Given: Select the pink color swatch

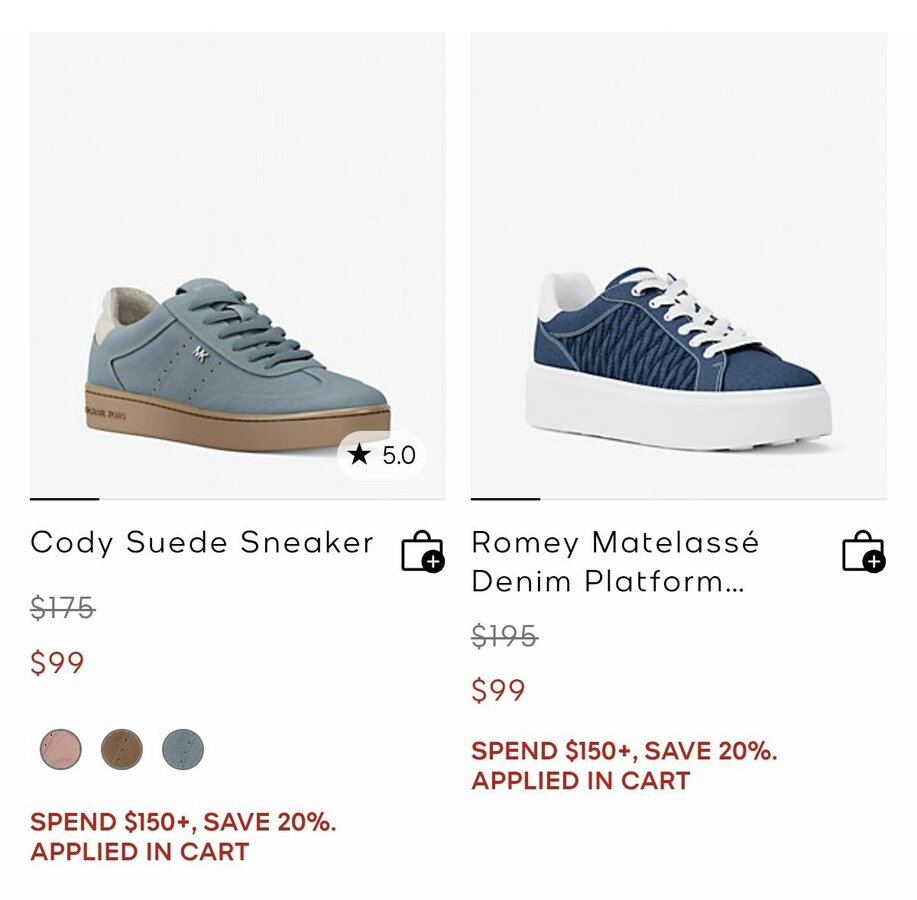Looking at the screenshot, I should 61,749.
